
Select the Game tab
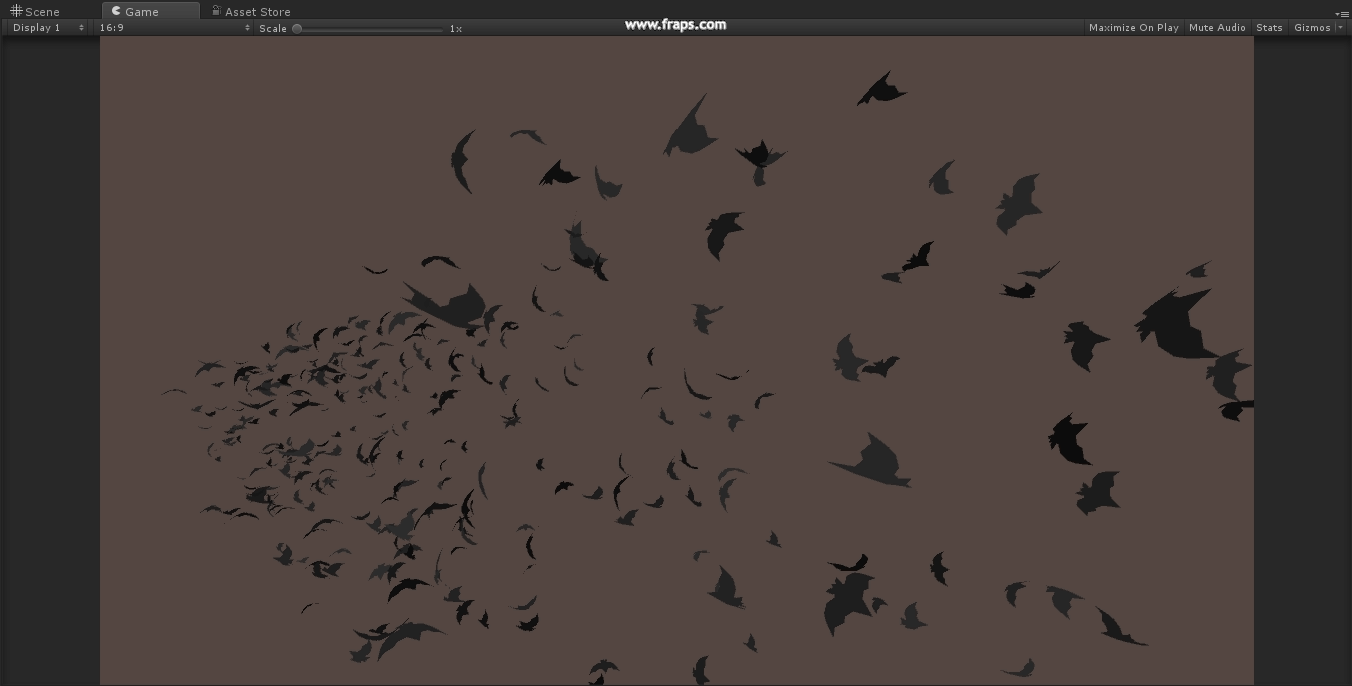(150, 11)
